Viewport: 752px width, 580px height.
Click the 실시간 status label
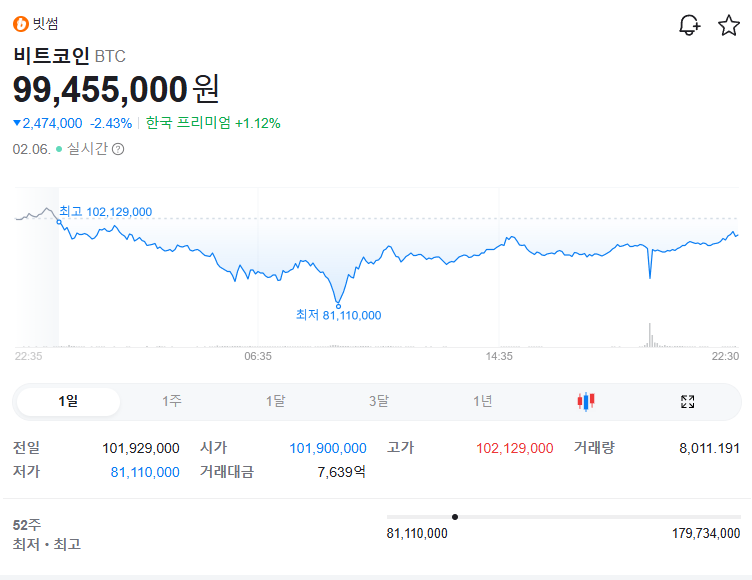(x=87, y=149)
